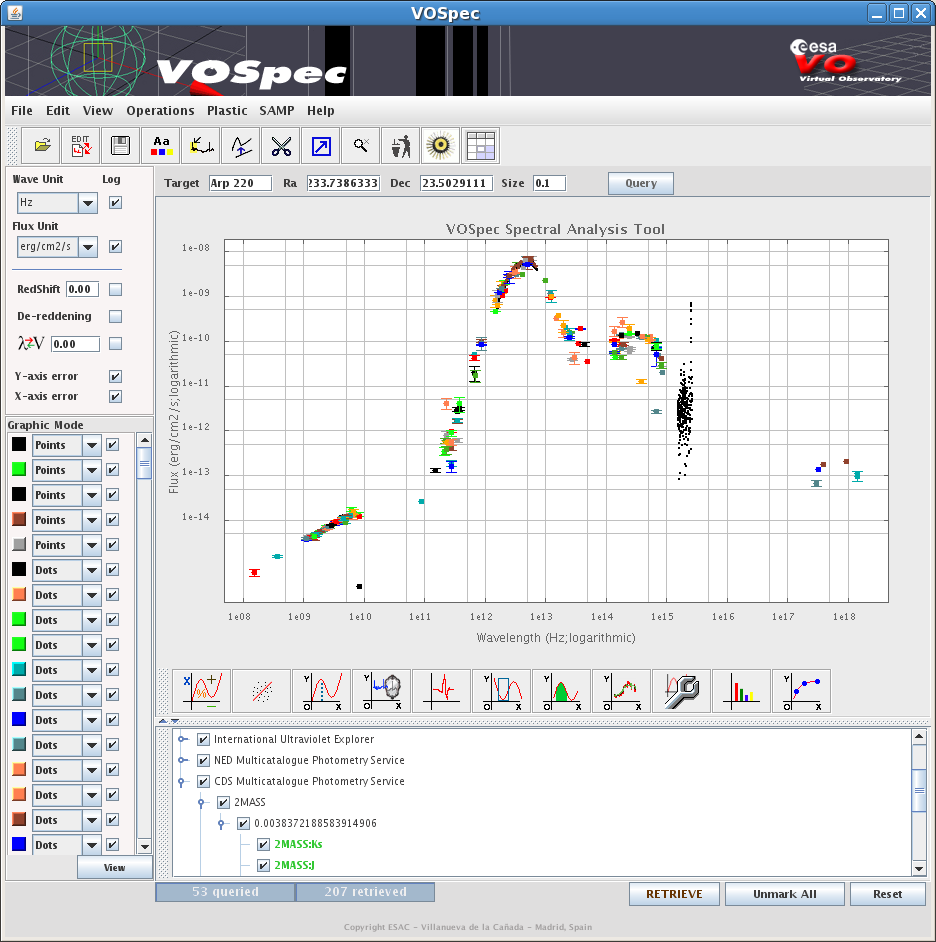
Task: Open the Flux Unit erg/cm2/s dropdown
Action: pos(88,247)
